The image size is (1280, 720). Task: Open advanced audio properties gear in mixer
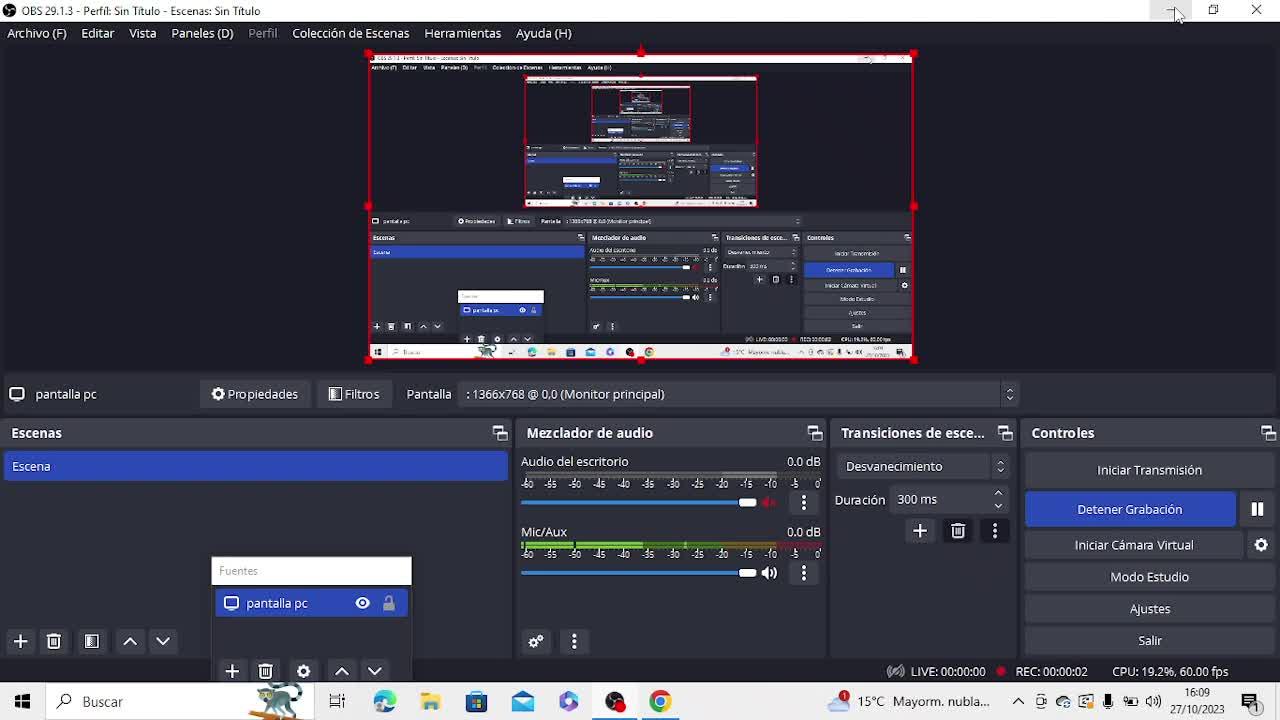tap(536, 641)
